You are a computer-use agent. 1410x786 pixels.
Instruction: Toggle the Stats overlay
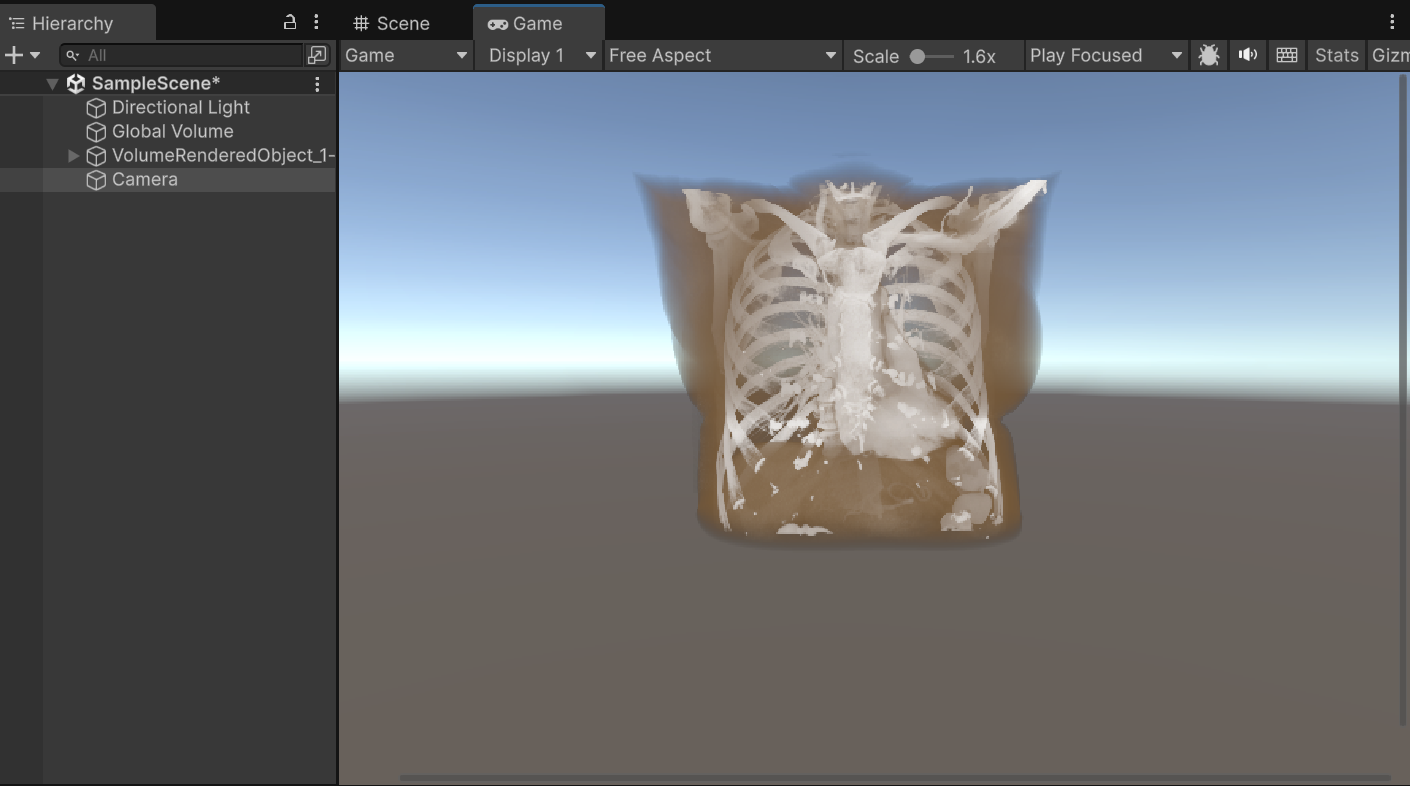[x=1336, y=56]
